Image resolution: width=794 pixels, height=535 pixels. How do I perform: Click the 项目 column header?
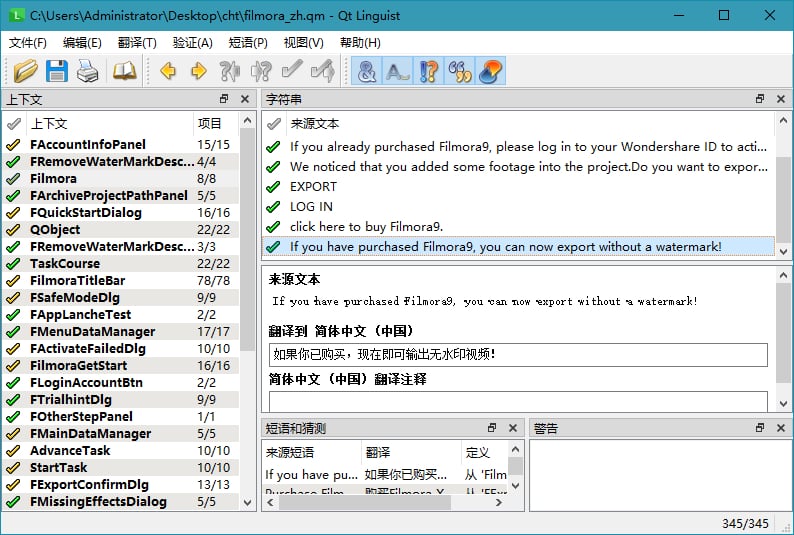[210, 124]
